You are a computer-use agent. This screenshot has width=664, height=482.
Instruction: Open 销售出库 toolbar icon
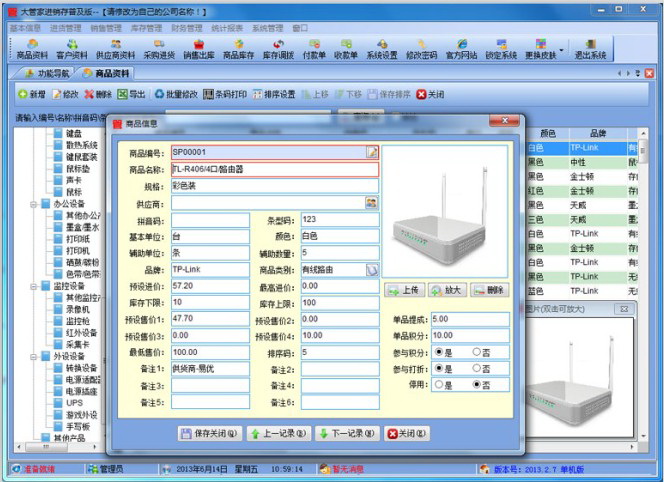click(199, 49)
